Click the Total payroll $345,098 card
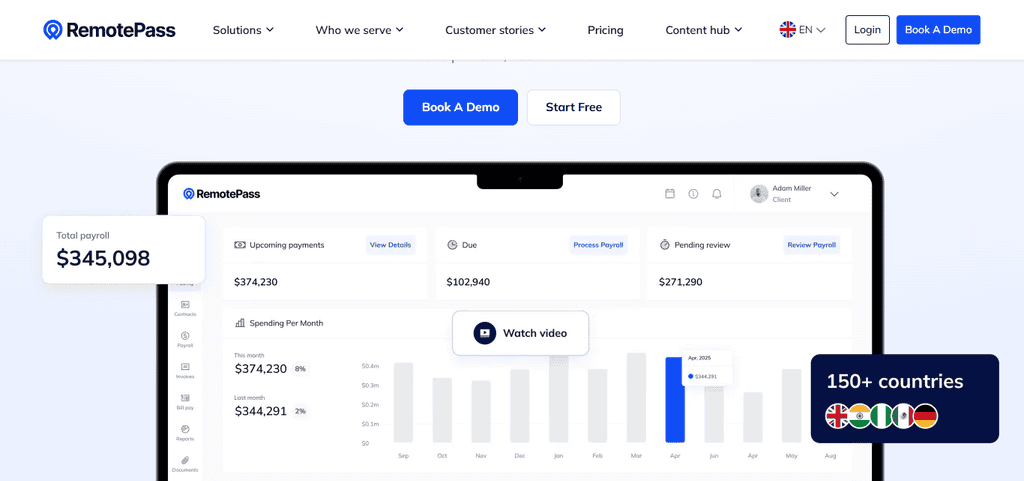The height and width of the screenshot is (481, 1024). click(124, 249)
